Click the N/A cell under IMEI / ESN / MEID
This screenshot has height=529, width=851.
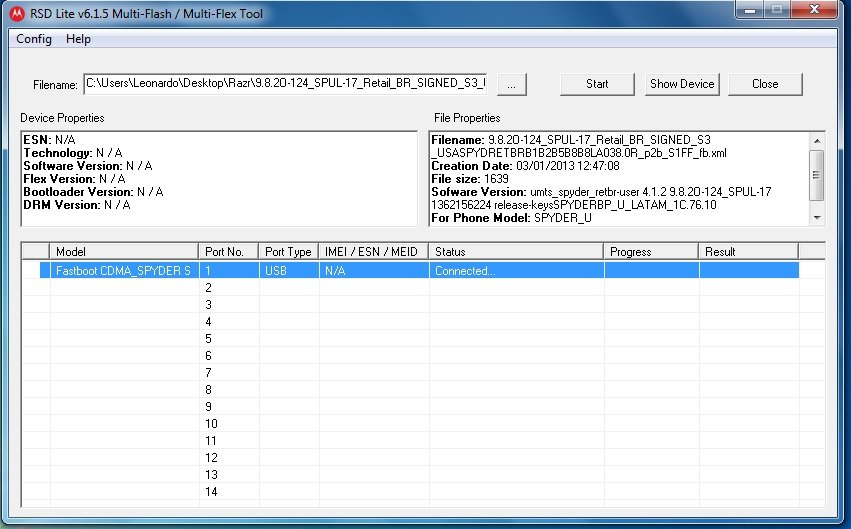tap(374, 270)
